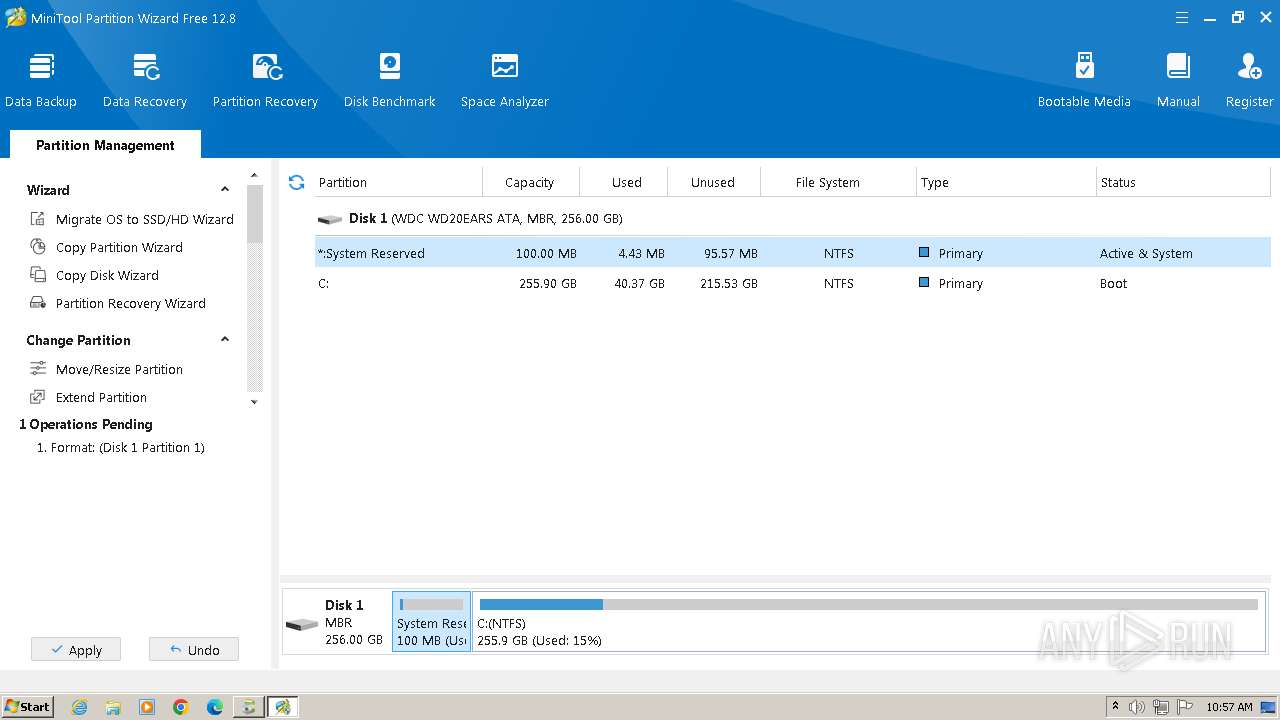1280x720 pixels.
Task: Select the System Reserved partition row
Action: [792, 253]
